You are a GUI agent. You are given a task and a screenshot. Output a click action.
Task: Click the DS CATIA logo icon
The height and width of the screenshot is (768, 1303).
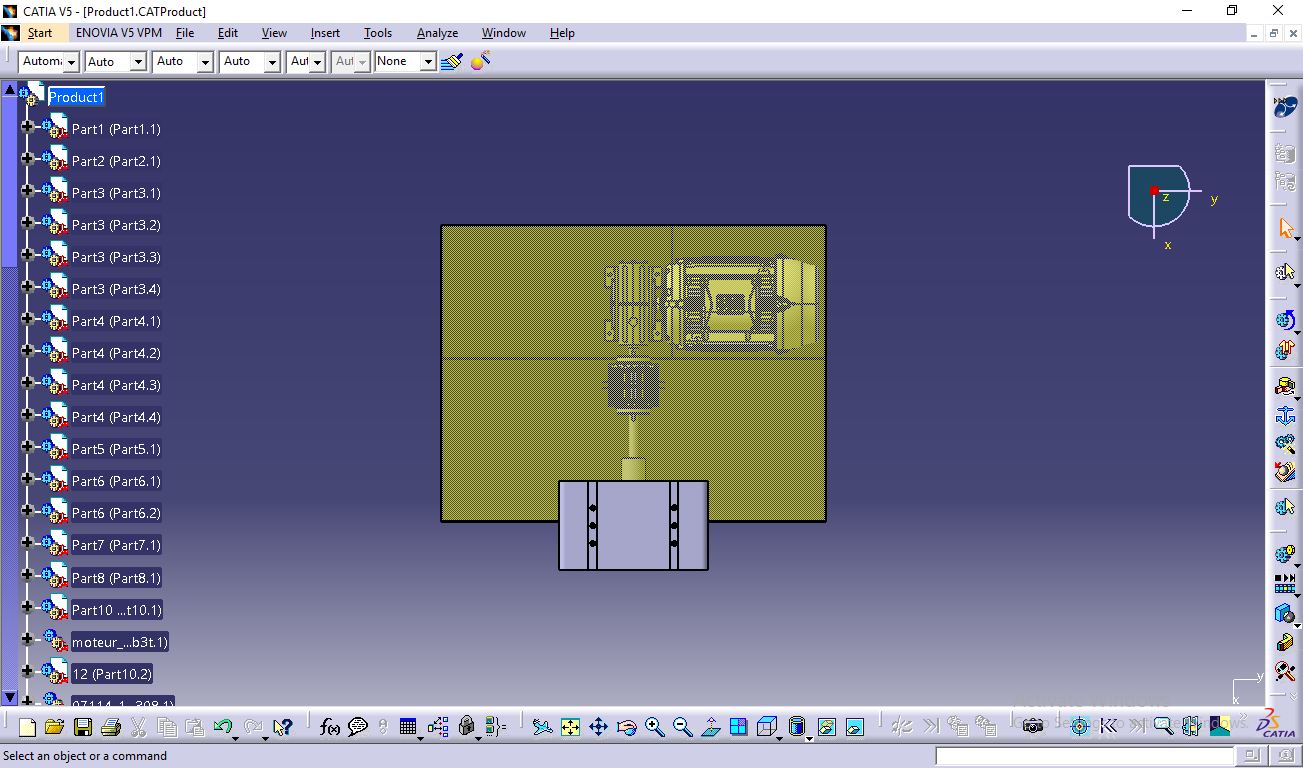tap(1274, 724)
